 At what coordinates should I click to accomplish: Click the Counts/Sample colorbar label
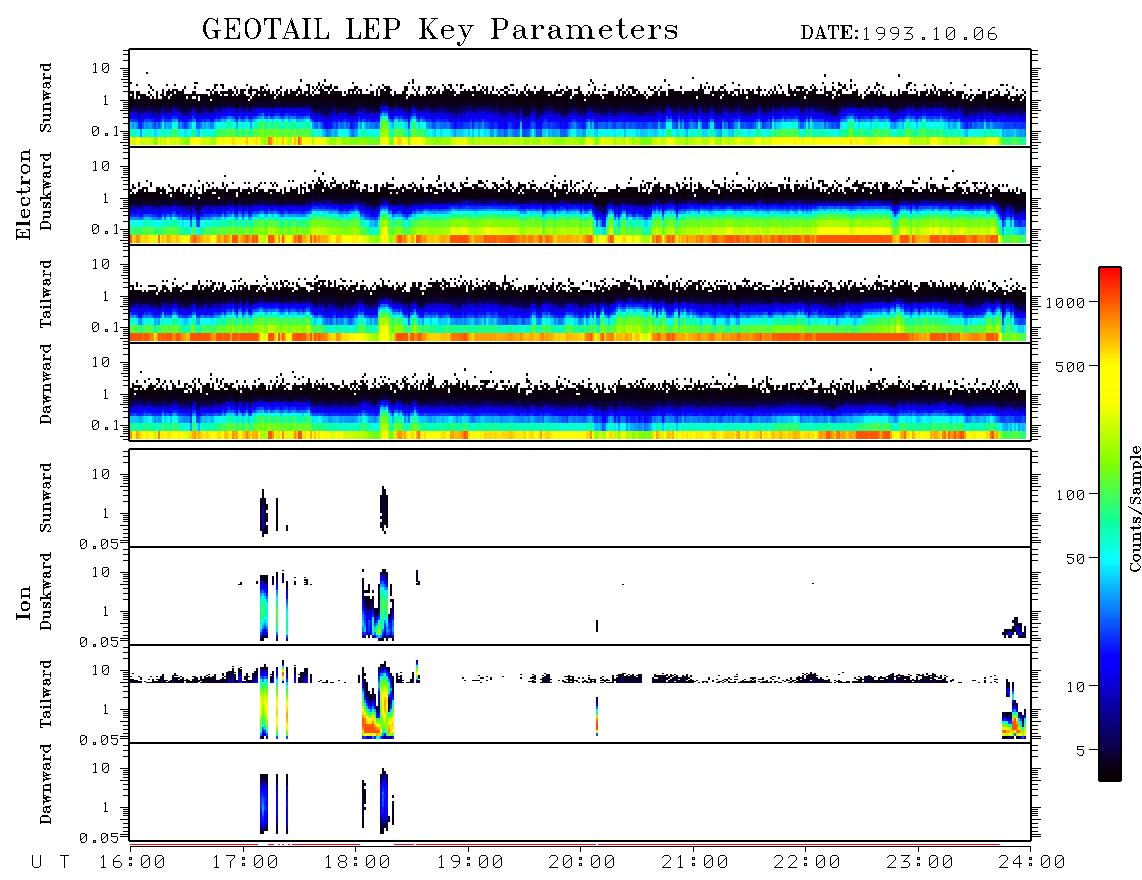coord(1134,508)
